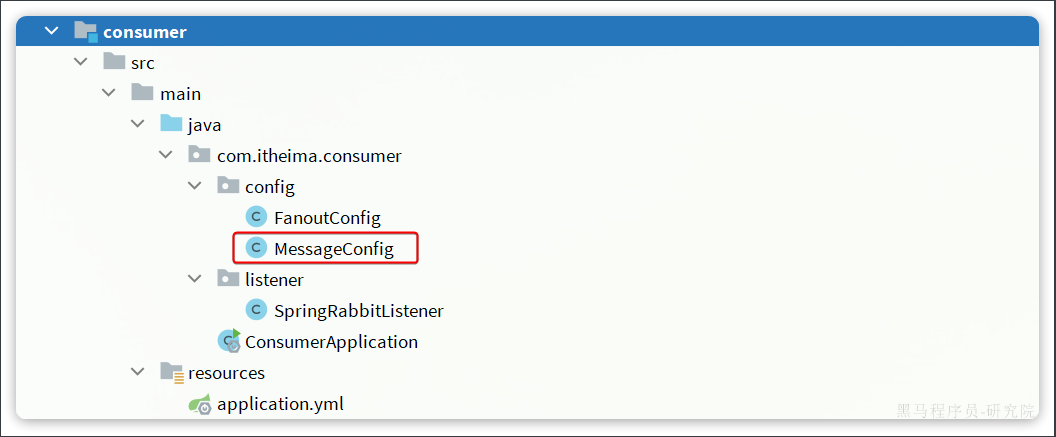Image resolution: width=1056 pixels, height=437 pixels.
Task: Collapse the main folder arrow
Action: coord(108,94)
